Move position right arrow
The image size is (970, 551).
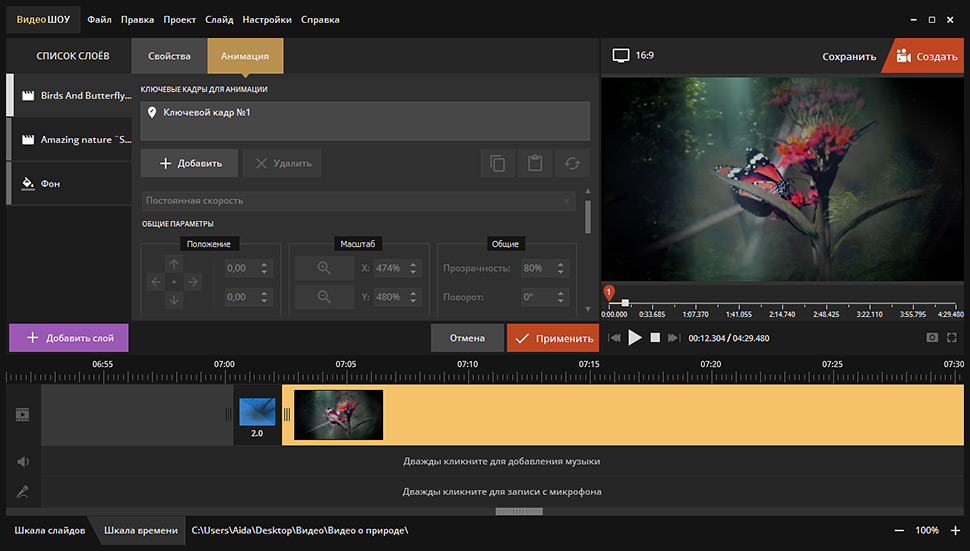[193, 282]
